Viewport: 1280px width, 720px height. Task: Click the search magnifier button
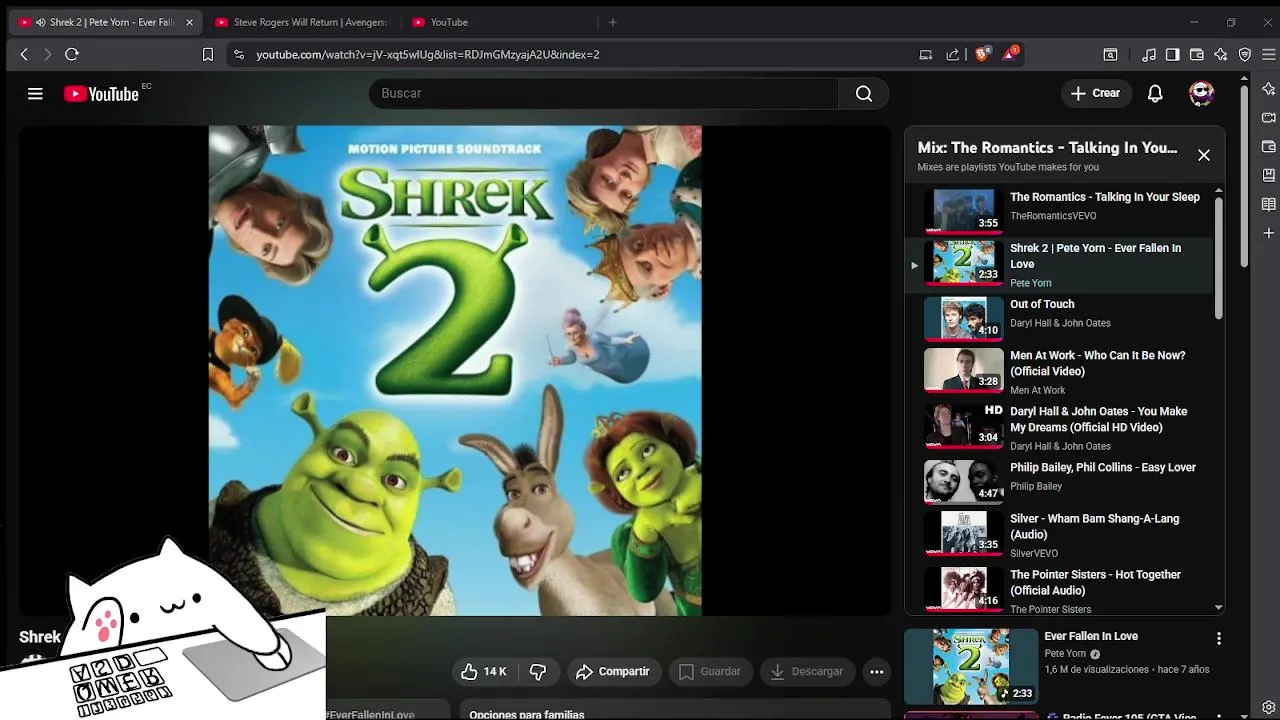[x=864, y=93]
